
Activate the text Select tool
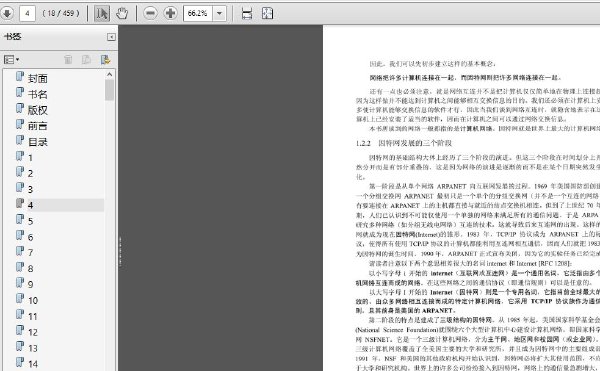tap(102, 13)
